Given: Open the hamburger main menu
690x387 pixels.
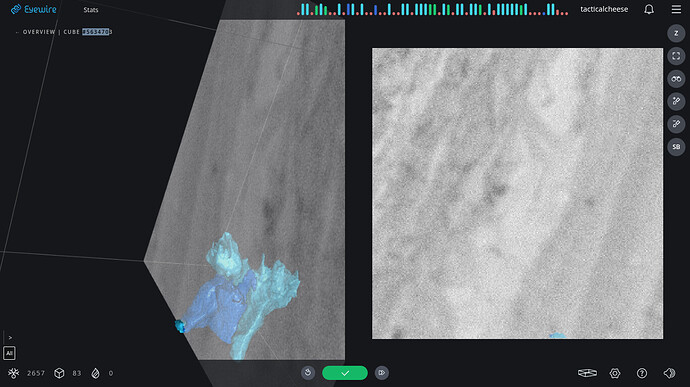Looking at the screenshot, I should pos(676,9).
